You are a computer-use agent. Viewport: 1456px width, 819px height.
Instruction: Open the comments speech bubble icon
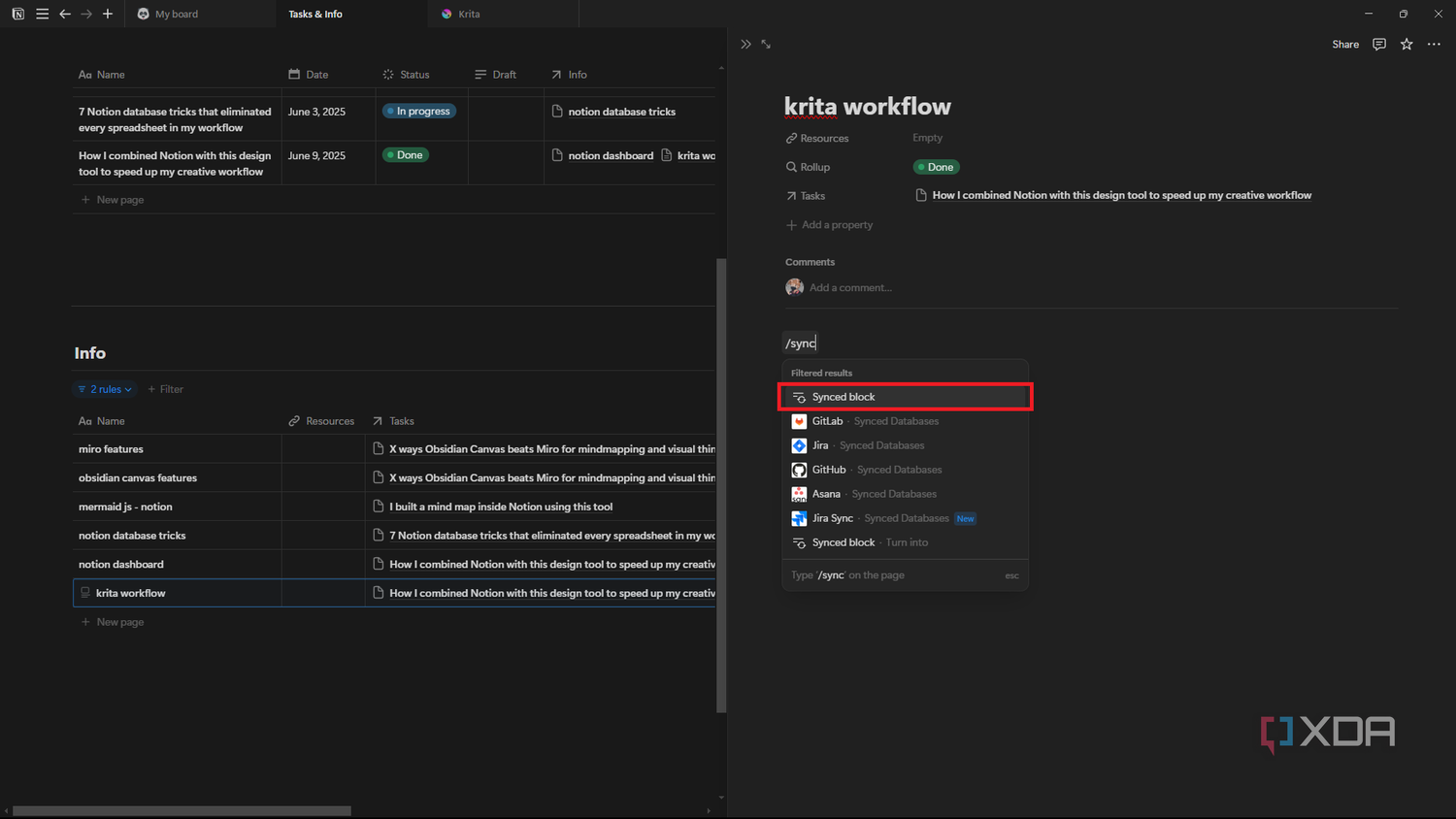coord(1379,45)
